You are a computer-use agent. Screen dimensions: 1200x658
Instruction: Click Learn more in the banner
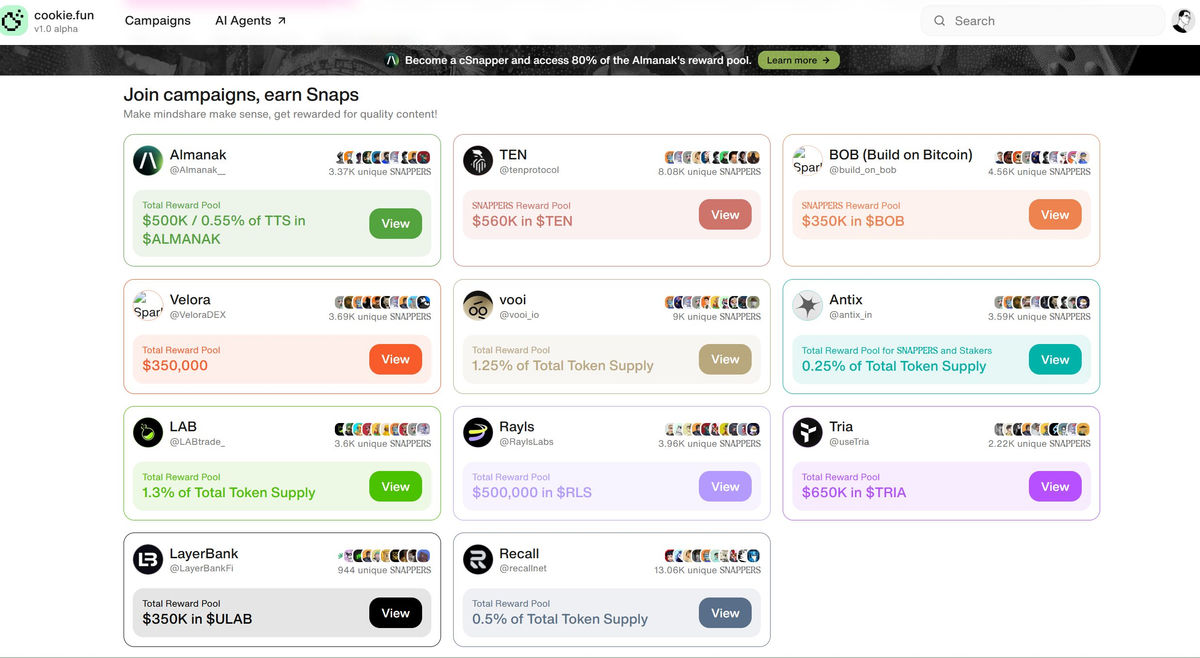pos(798,60)
